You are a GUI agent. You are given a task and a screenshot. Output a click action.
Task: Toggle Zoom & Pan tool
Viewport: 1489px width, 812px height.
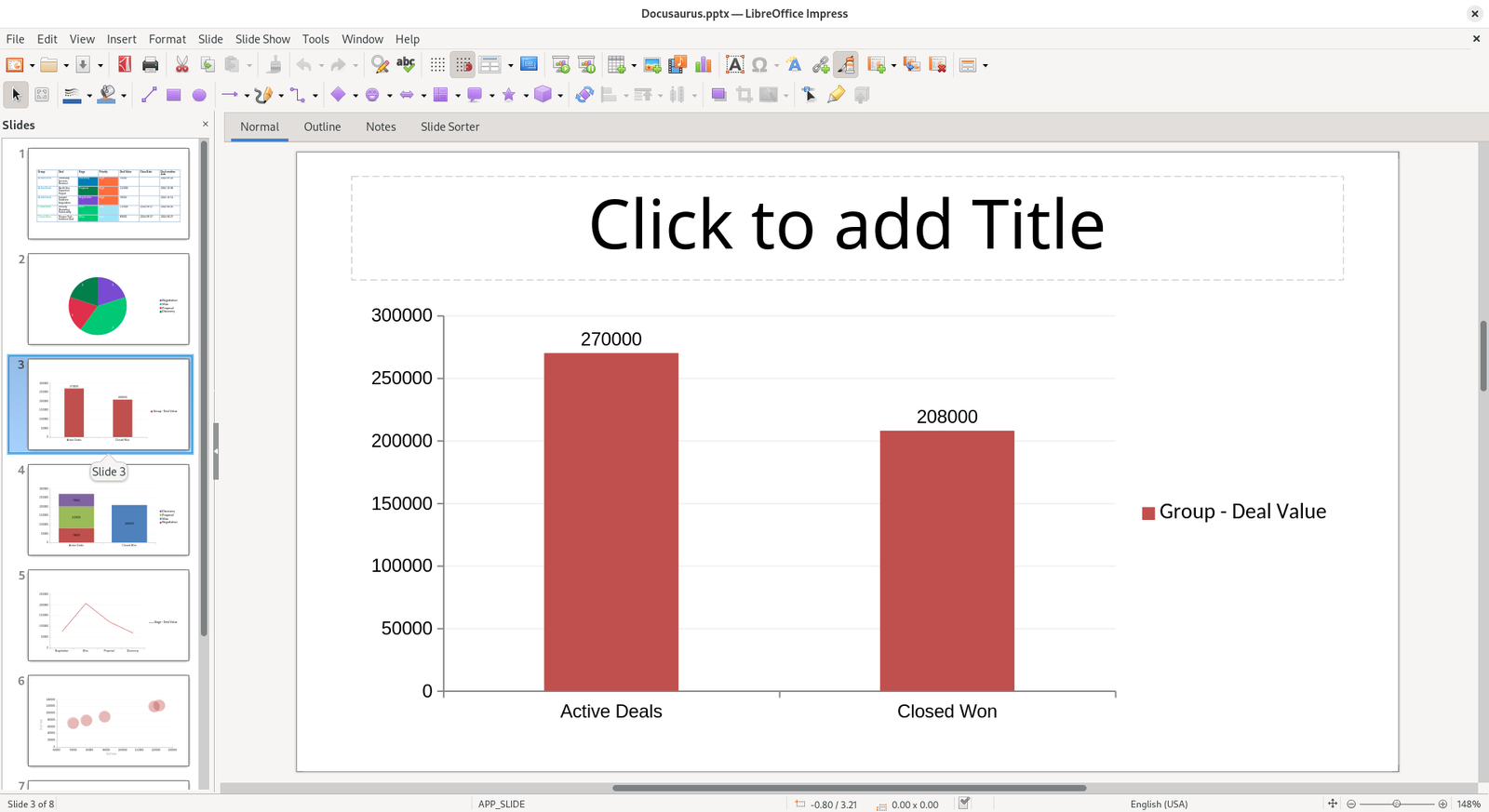click(42, 94)
